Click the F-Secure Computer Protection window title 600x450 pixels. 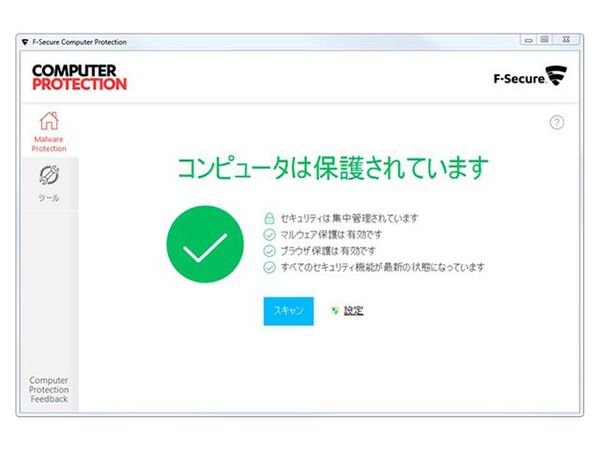coord(80,42)
